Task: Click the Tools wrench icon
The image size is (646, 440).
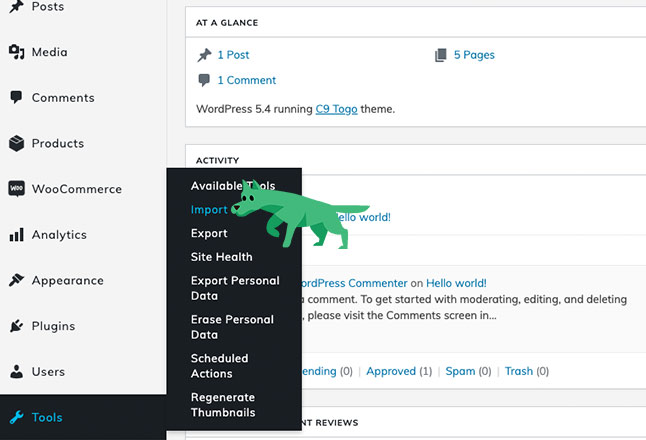Action: [x=16, y=417]
